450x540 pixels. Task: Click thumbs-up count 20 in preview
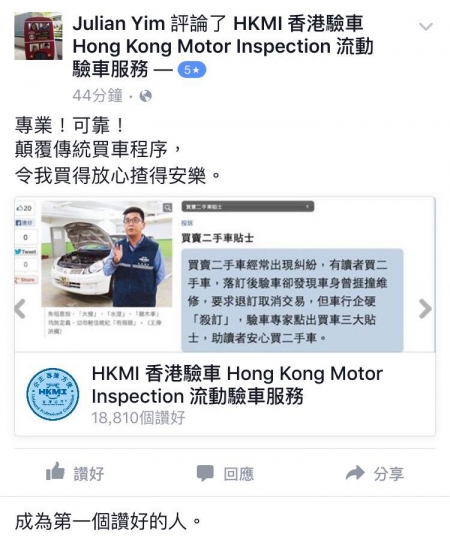point(24,208)
